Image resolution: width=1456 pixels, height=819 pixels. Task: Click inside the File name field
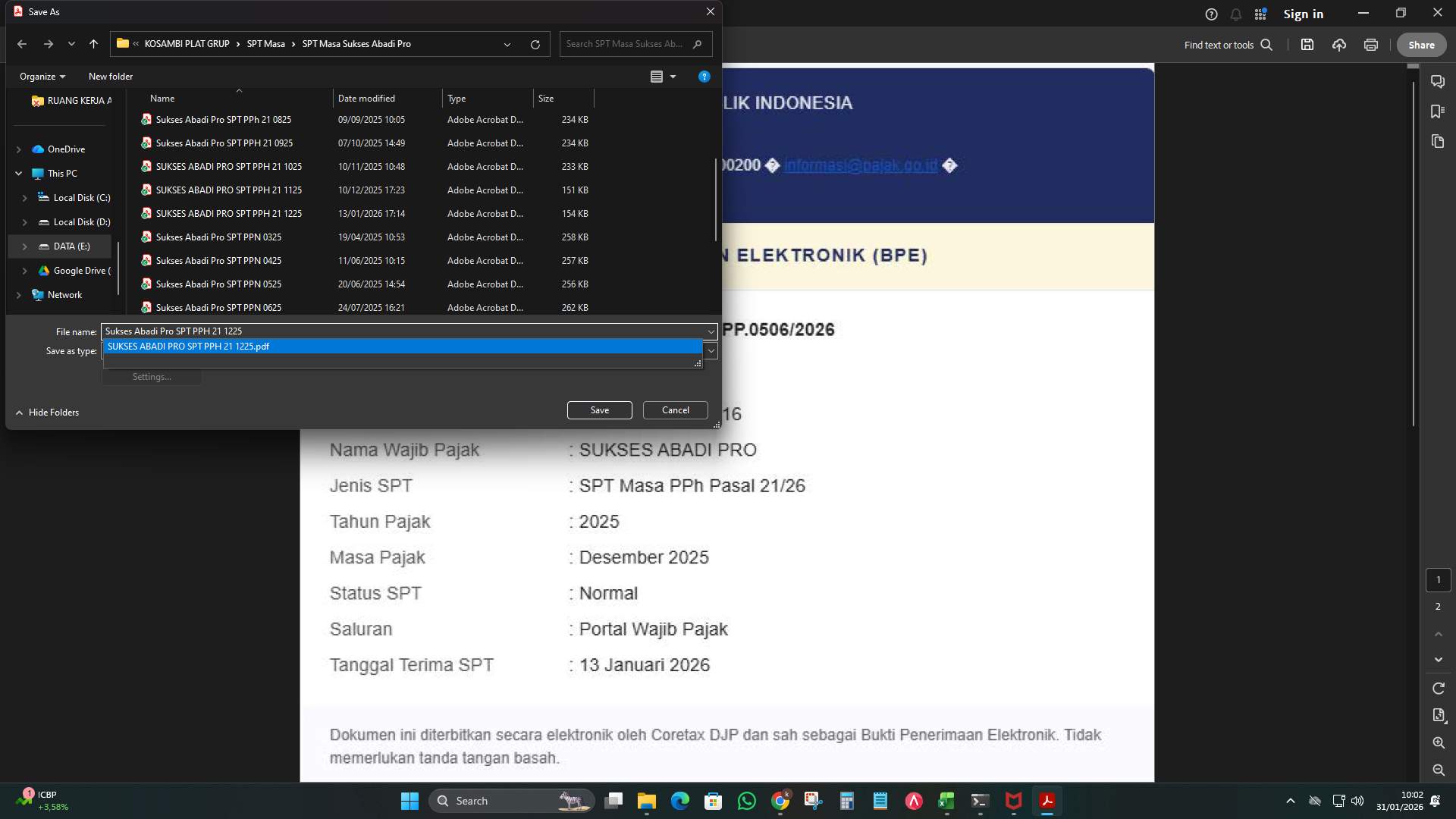coord(379,331)
